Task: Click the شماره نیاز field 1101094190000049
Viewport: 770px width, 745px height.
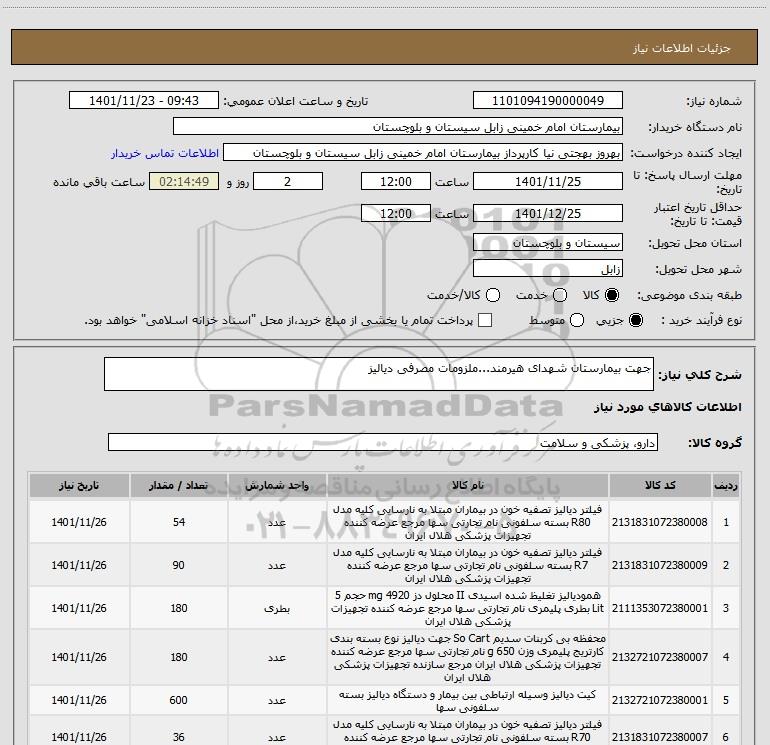Action: point(548,101)
